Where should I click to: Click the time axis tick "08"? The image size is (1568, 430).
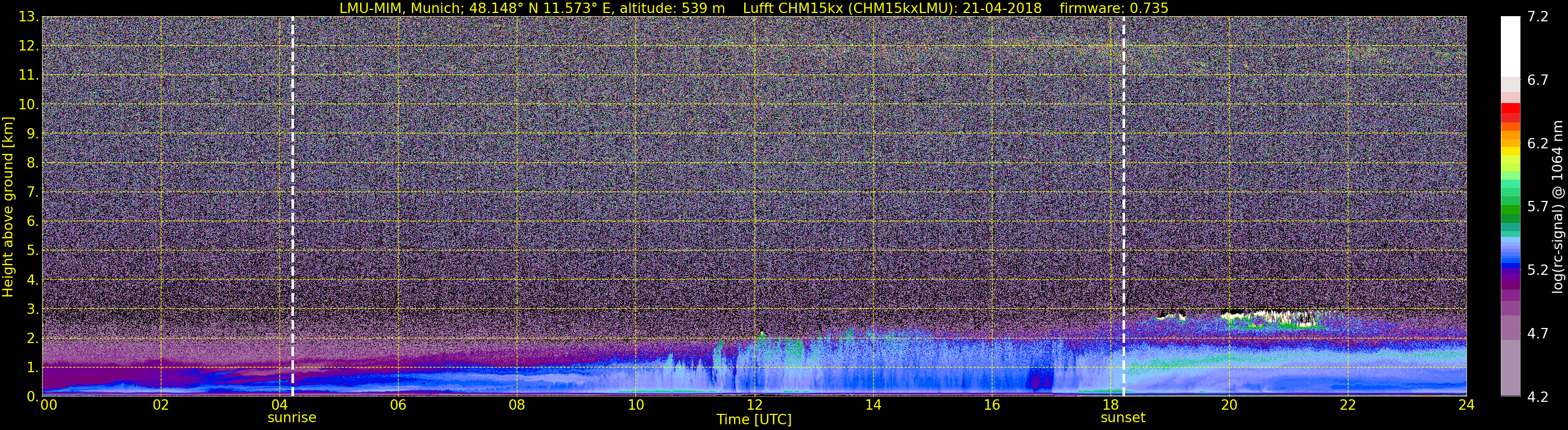[516, 405]
